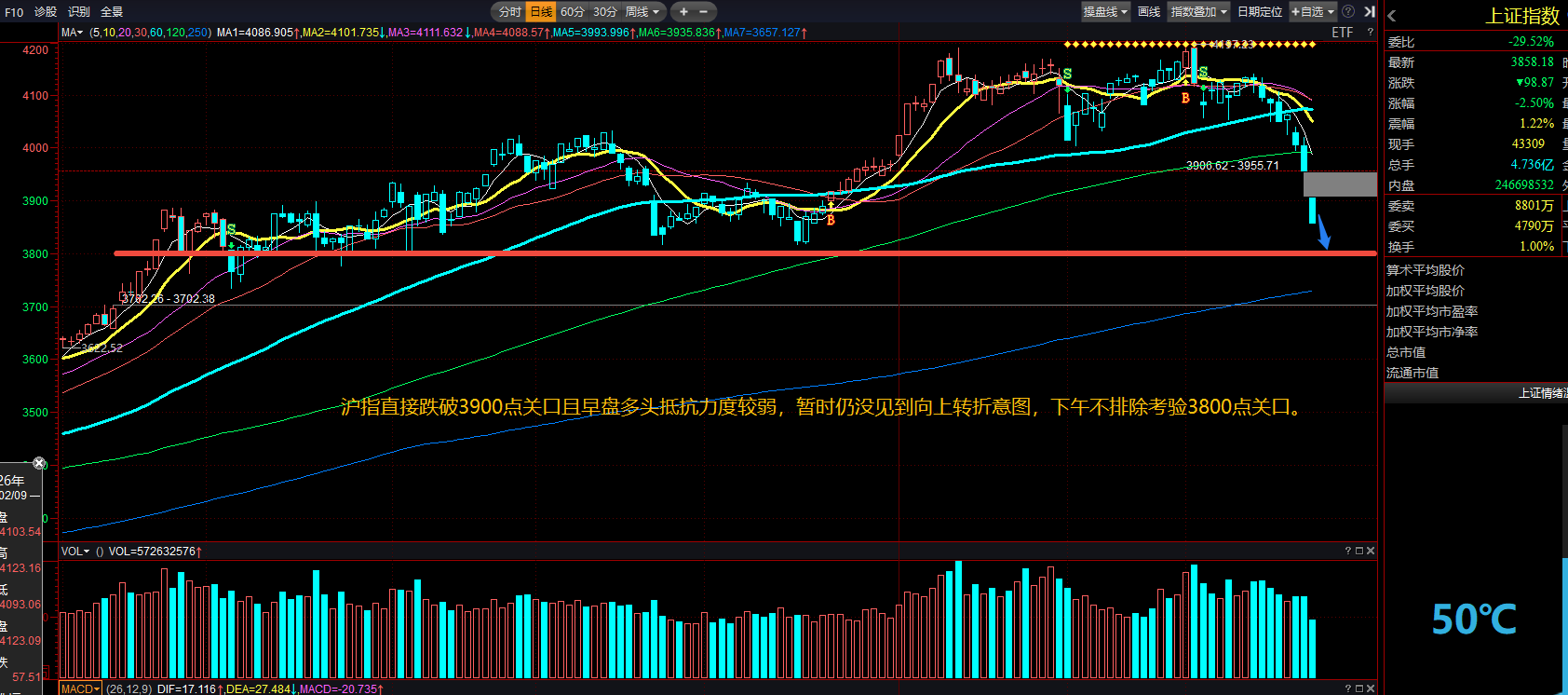Click back arrow beside 上证指数 title
Image resolution: width=1568 pixels, height=695 pixels.
tap(1392, 16)
